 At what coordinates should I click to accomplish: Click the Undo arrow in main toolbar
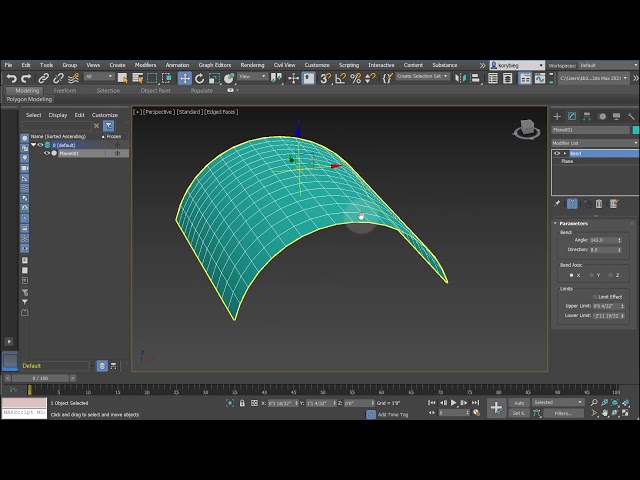[x=11, y=78]
